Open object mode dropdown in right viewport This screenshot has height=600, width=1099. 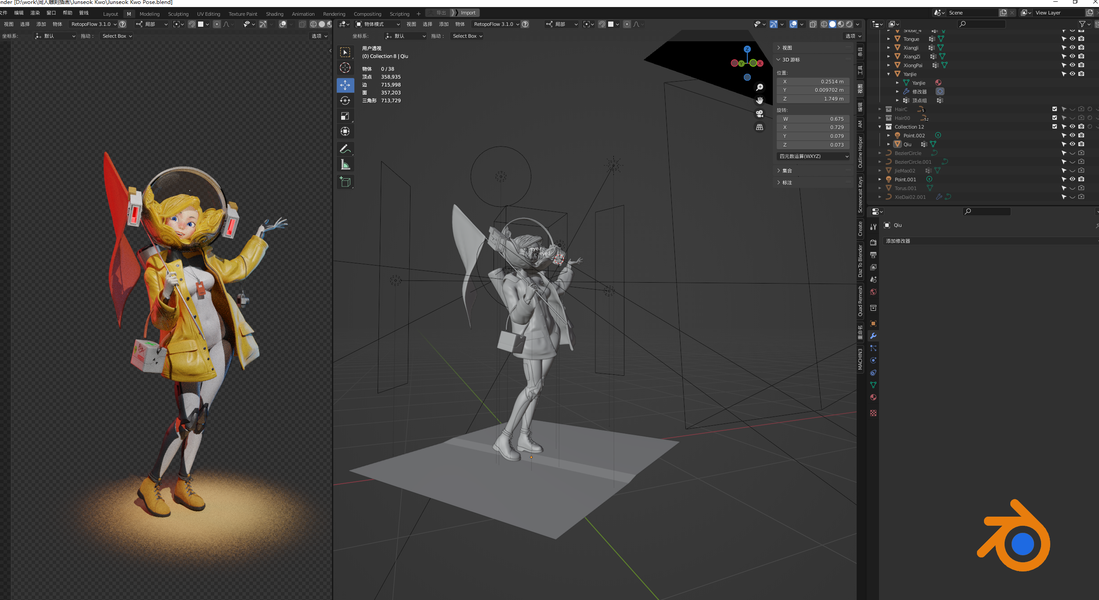pos(377,24)
